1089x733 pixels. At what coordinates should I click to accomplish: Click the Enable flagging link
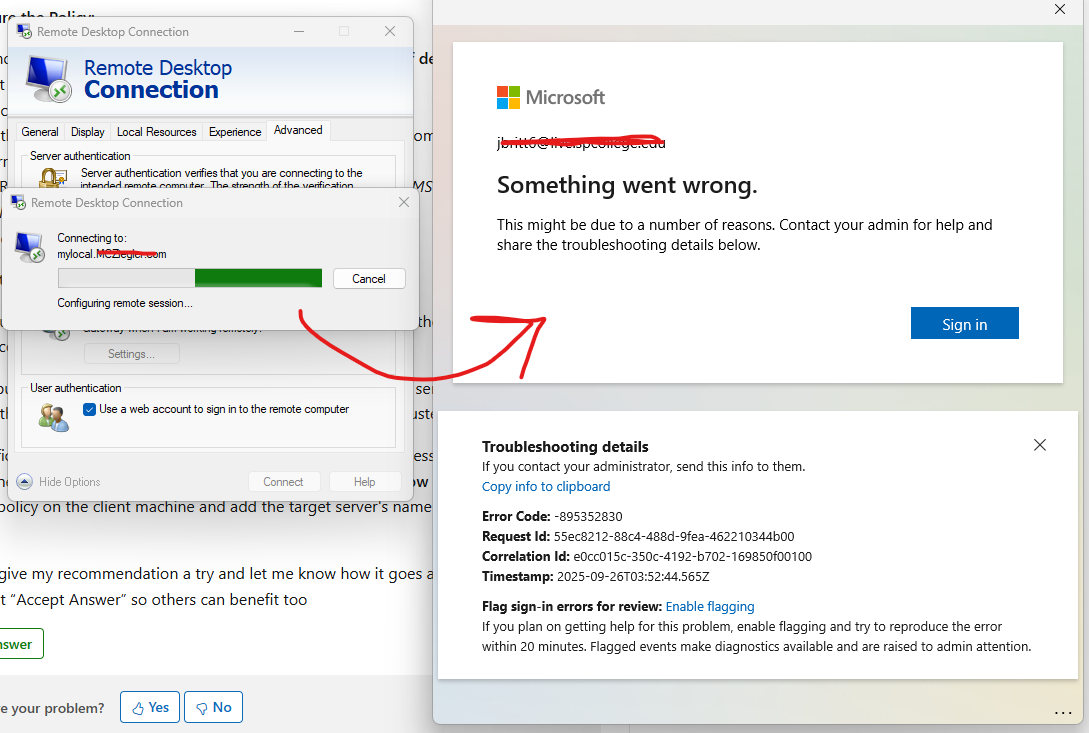point(710,607)
